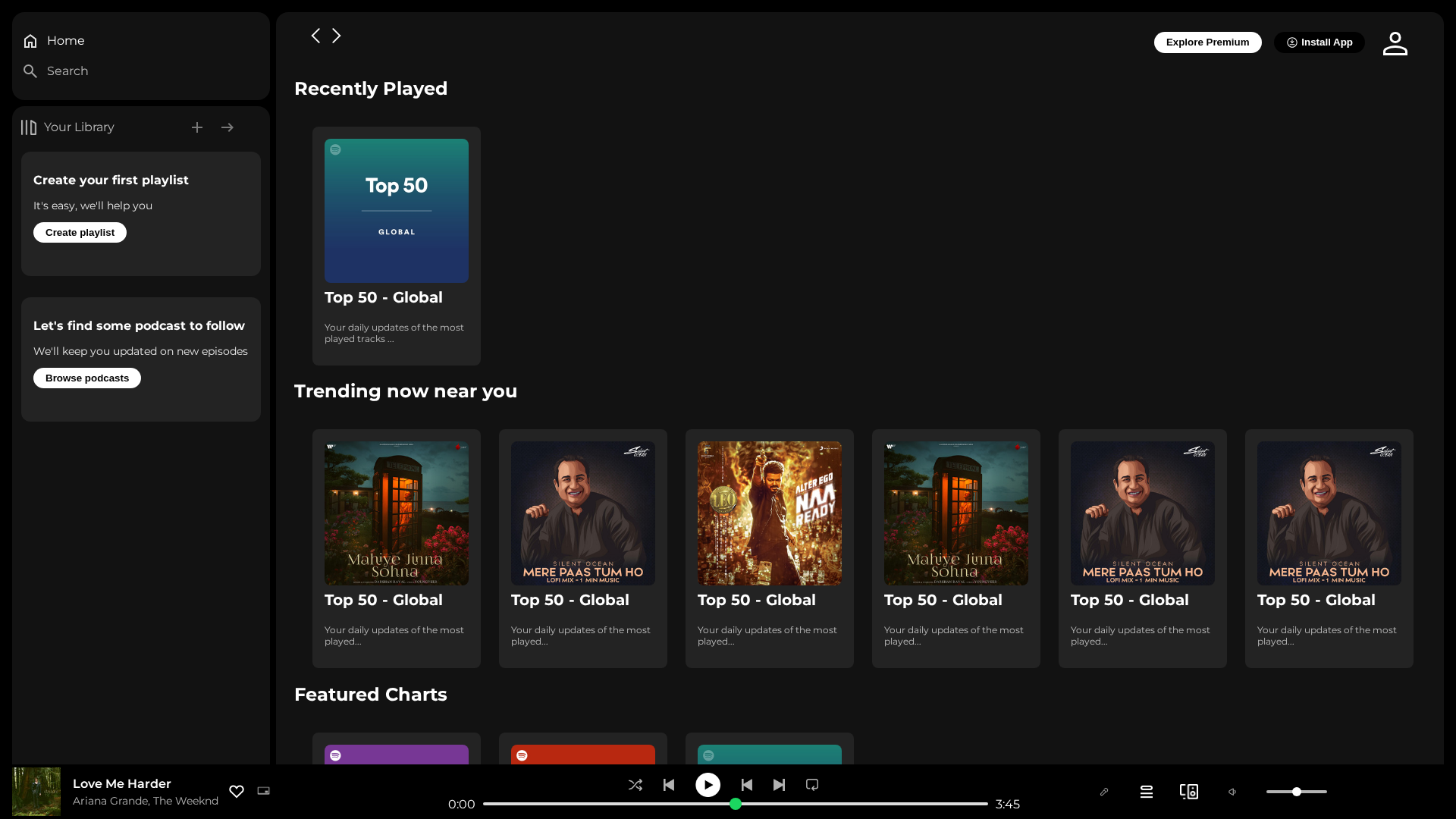Open the Recently Played Top 50 Global cover
Screen dimensions: 1456x819
point(397,211)
